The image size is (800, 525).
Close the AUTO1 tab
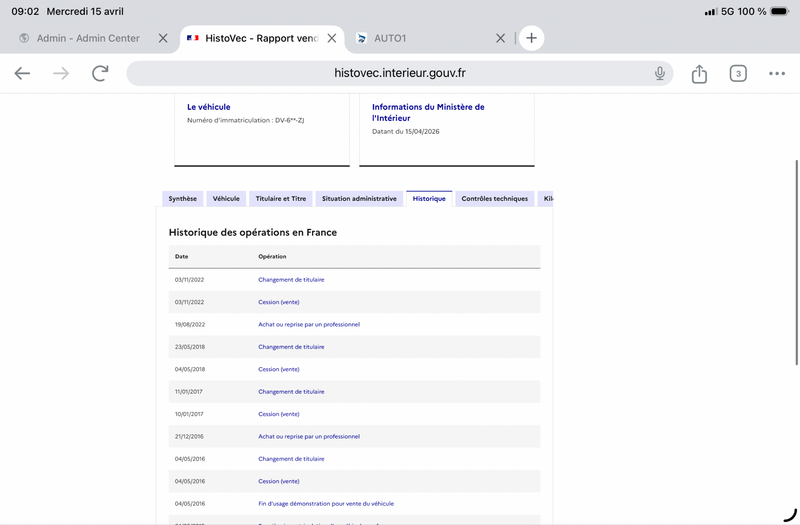(501, 38)
